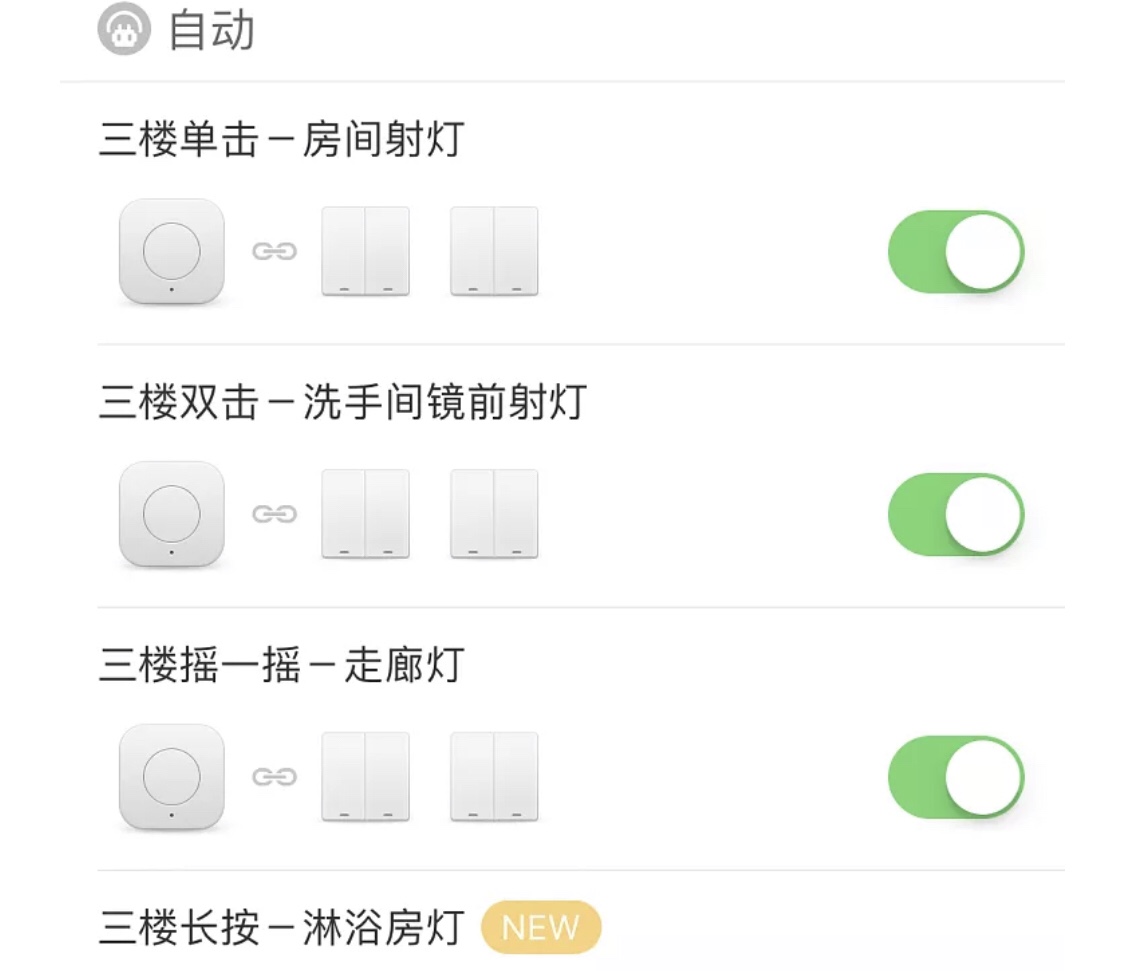Tap first wall switch in 走廊灯 row
Image resolution: width=1125 pixels, height=971 pixels.
(x=365, y=777)
